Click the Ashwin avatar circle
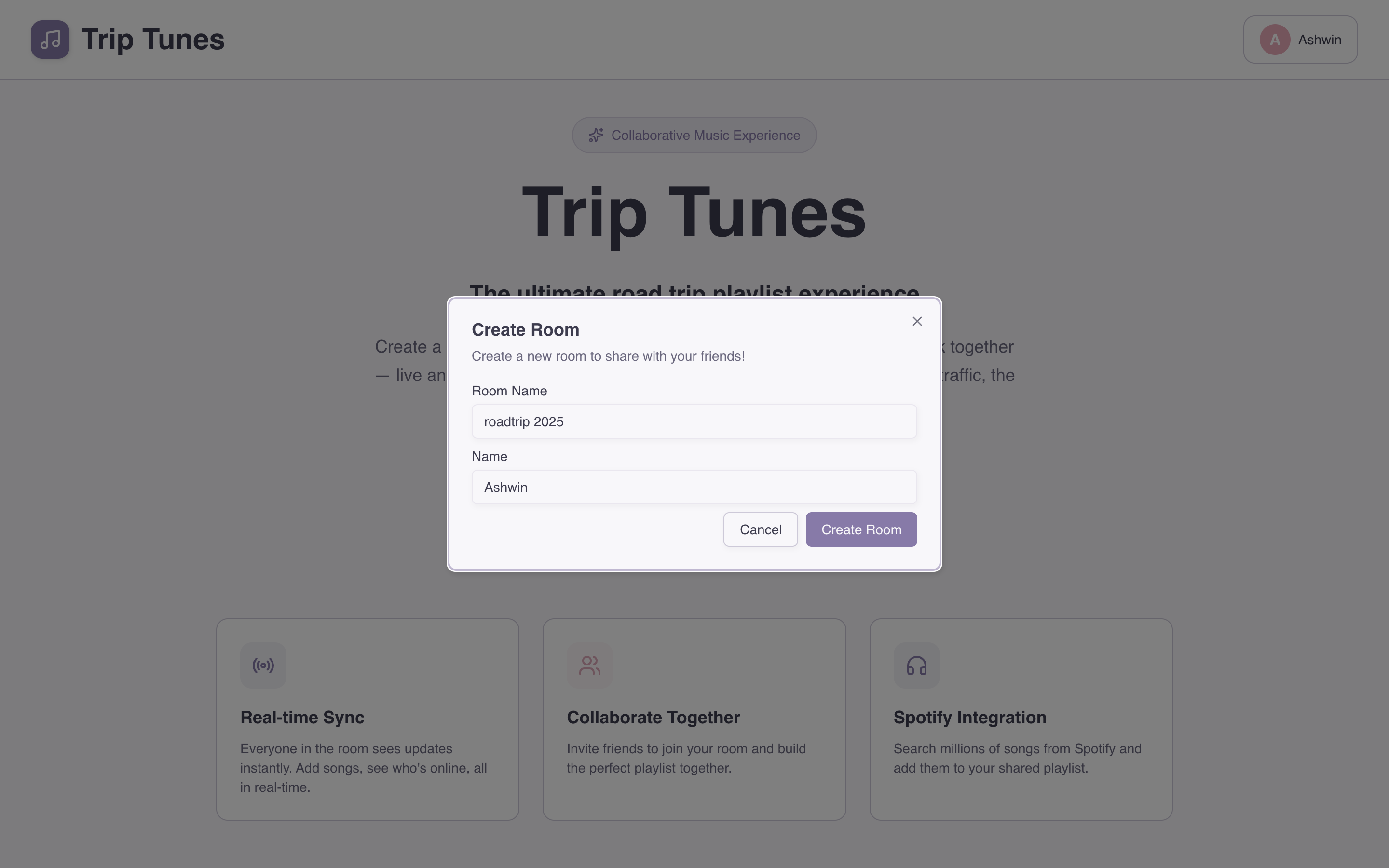The height and width of the screenshot is (868, 1389). [x=1274, y=40]
